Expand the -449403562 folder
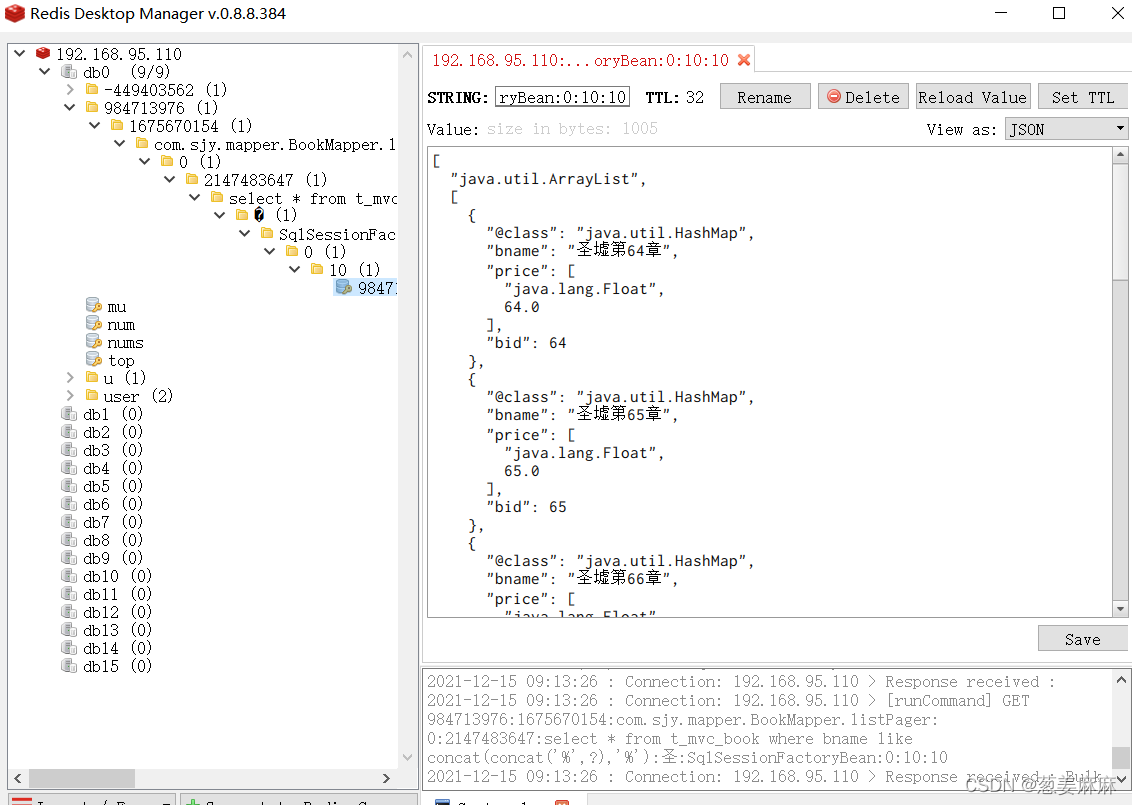The height and width of the screenshot is (805, 1132). [x=70, y=90]
